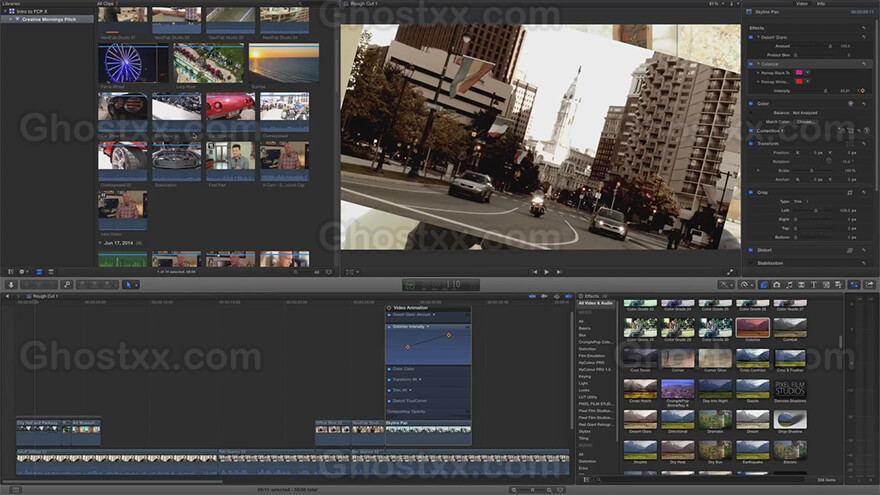Image resolution: width=880 pixels, height=495 pixels.
Task: Open browser settings gear menu
Action: pyautogui.click(x=23, y=272)
